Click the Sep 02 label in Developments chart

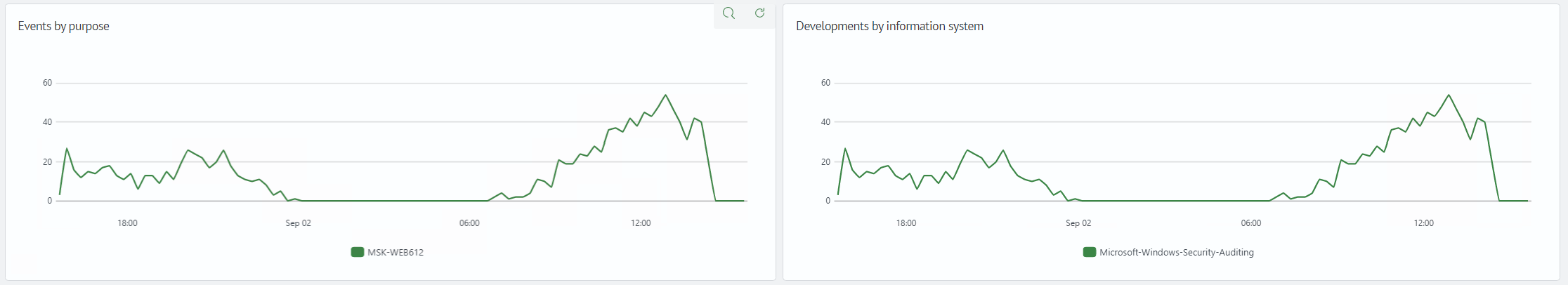(1078, 223)
